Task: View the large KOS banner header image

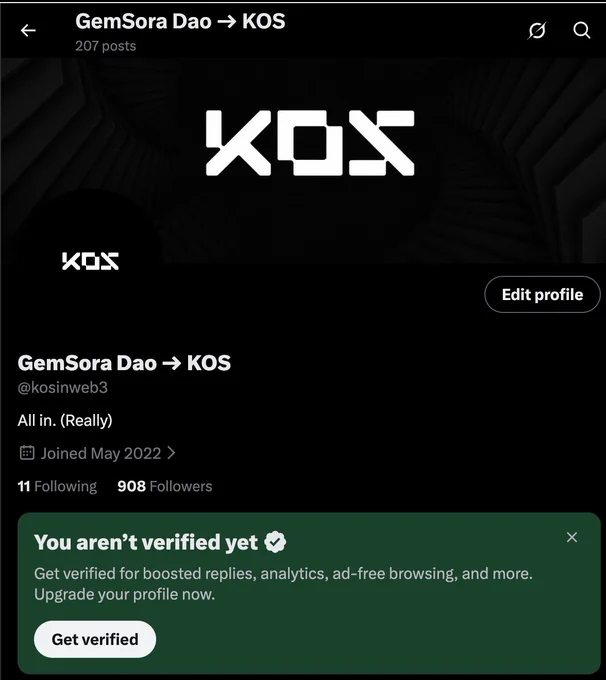Action: [x=303, y=160]
